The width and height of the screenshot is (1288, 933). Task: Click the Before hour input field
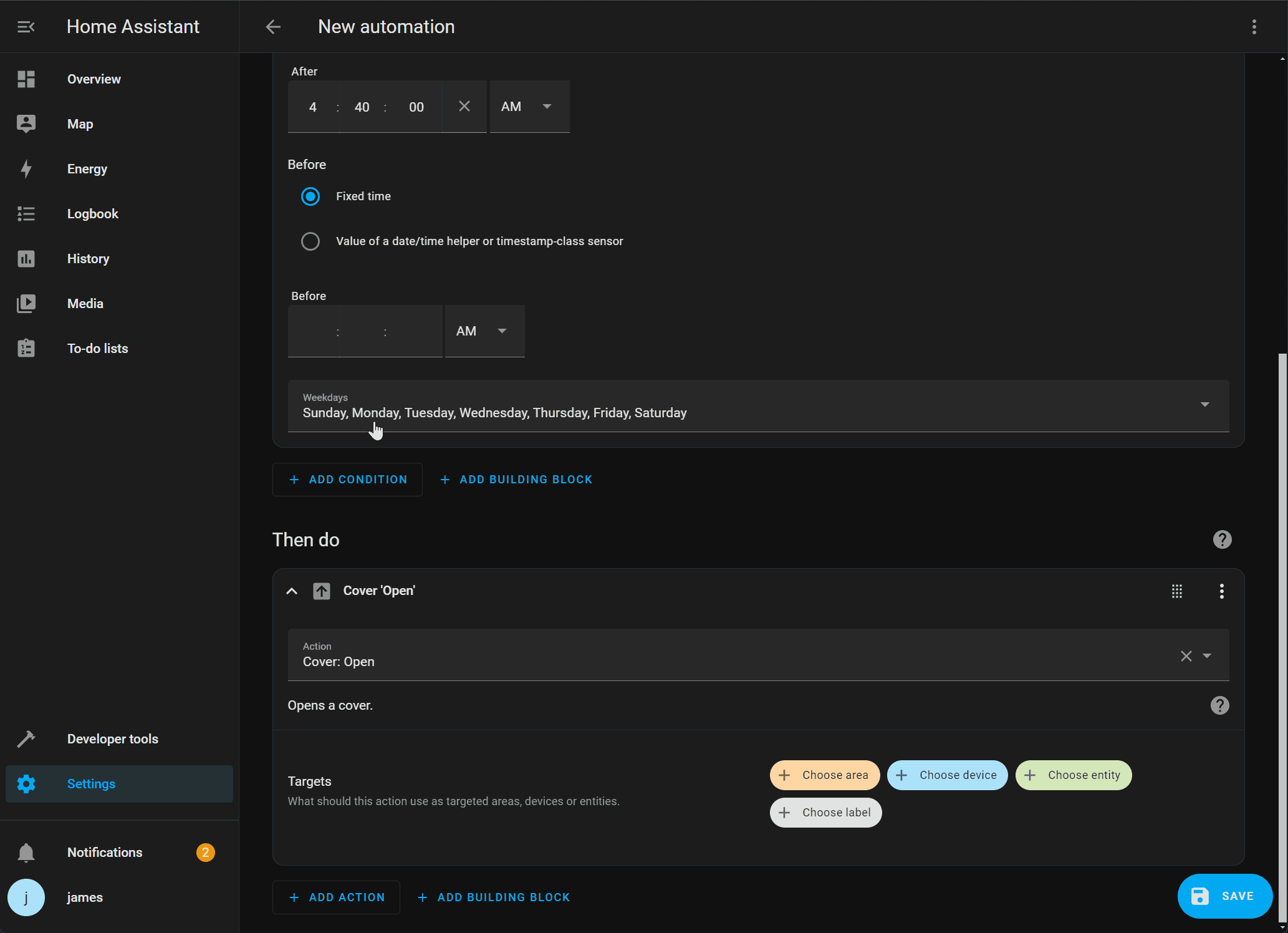point(313,331)
